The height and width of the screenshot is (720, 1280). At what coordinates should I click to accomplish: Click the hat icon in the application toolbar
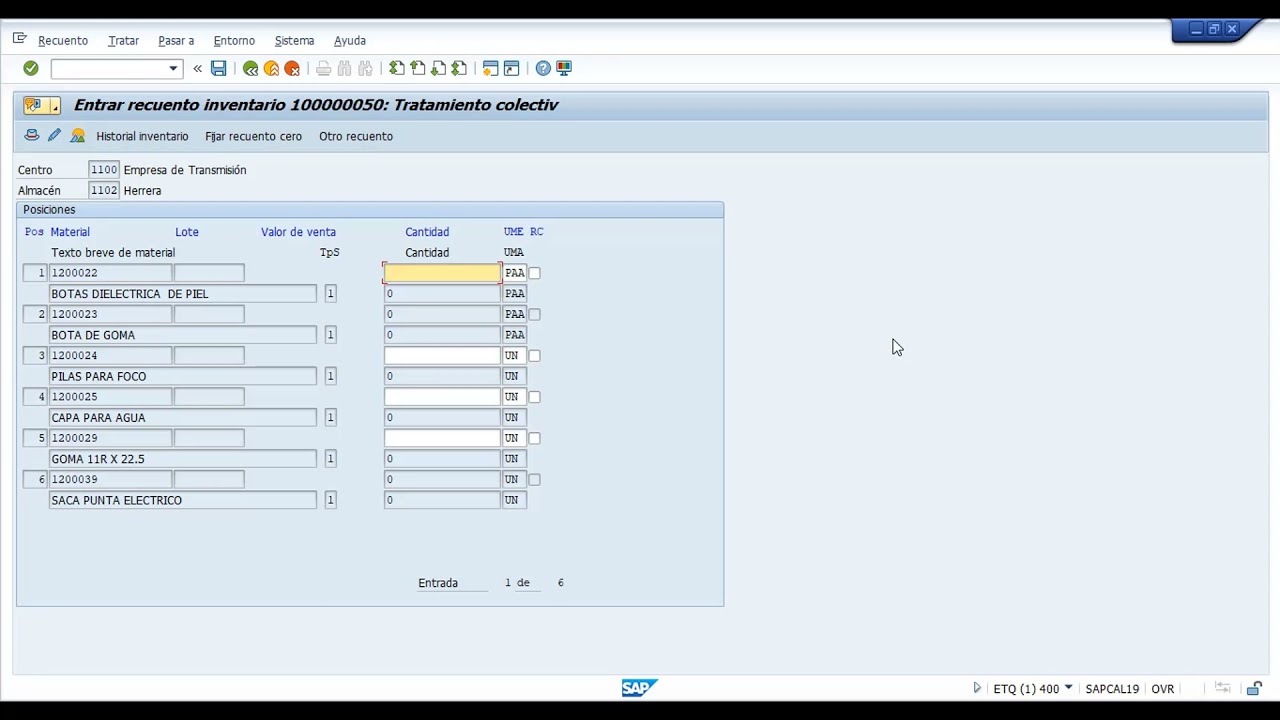coord(32,135)
